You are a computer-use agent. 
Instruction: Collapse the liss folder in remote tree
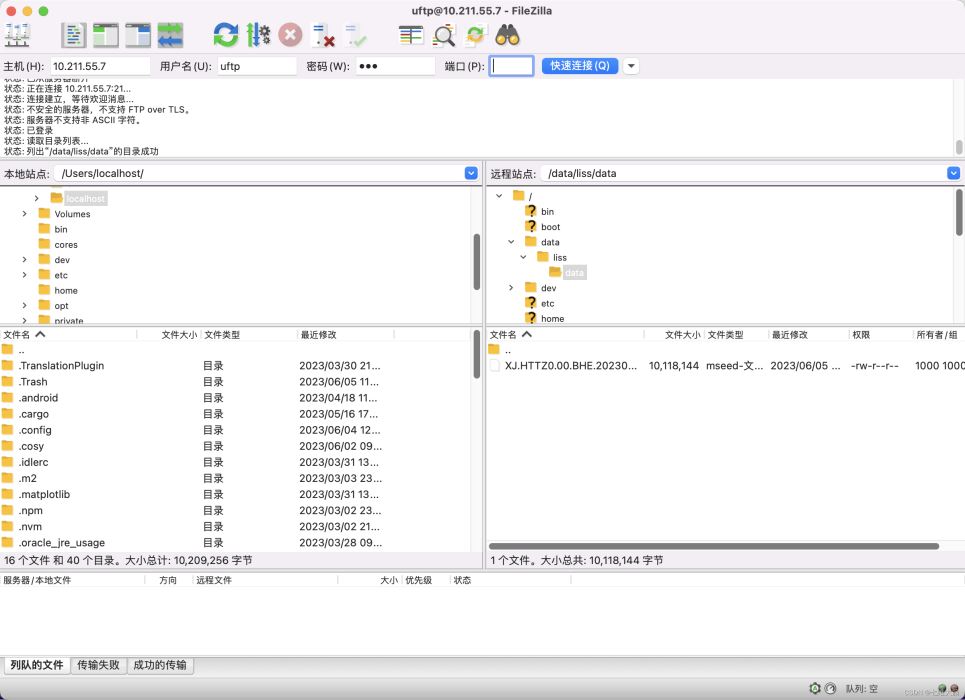(523, 257)
